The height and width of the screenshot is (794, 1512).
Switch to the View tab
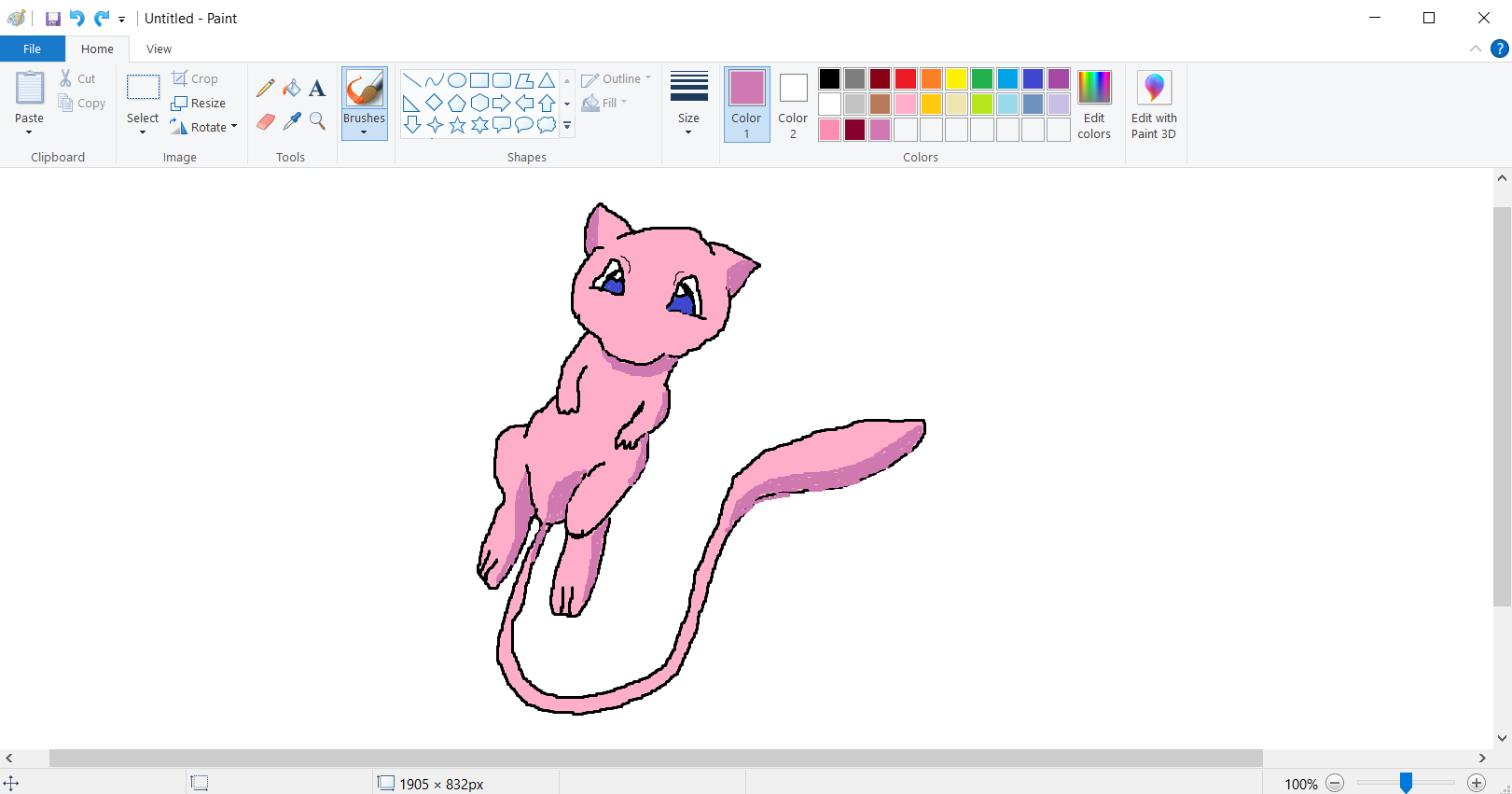tap(159, 49)
